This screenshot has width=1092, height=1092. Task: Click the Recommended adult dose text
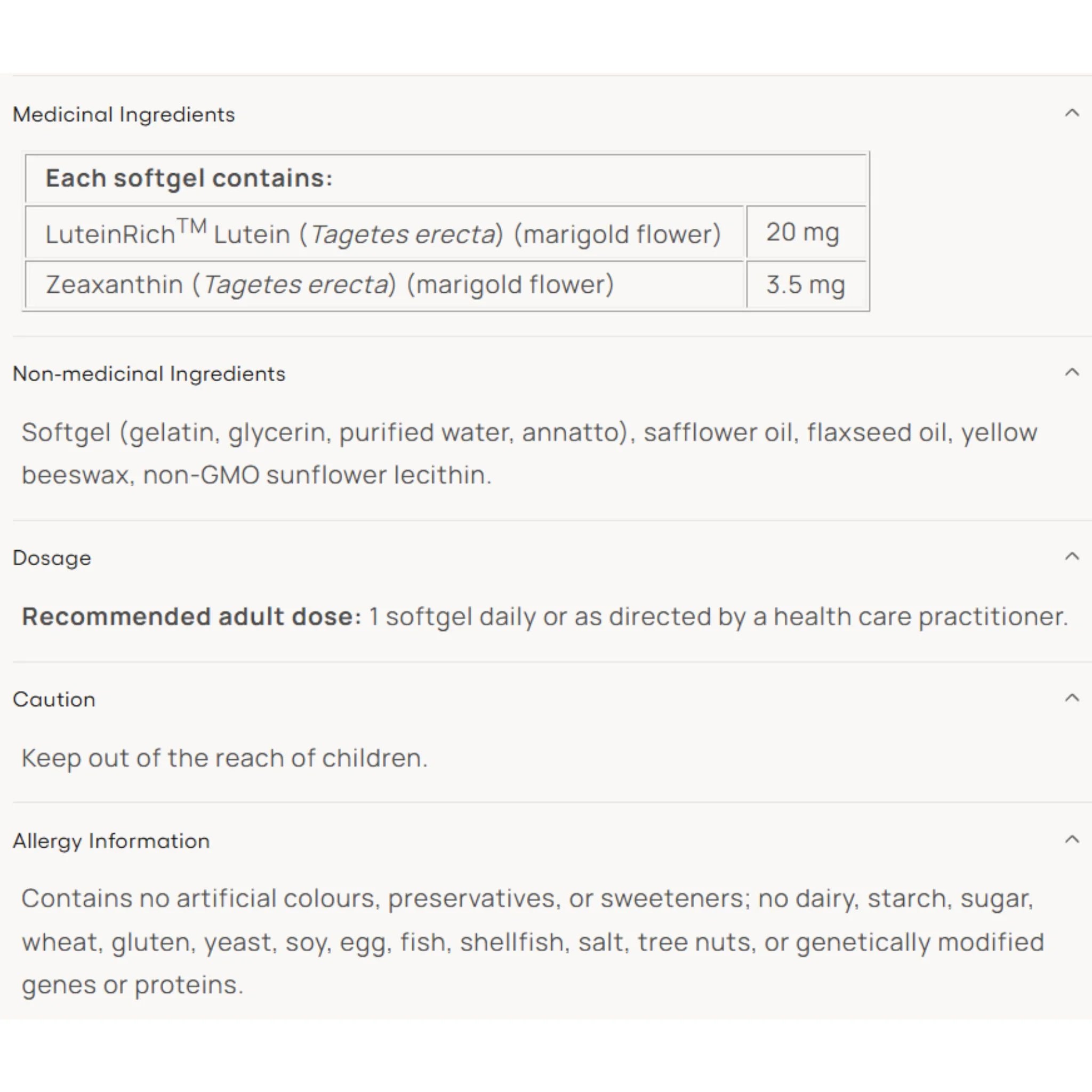545,617
